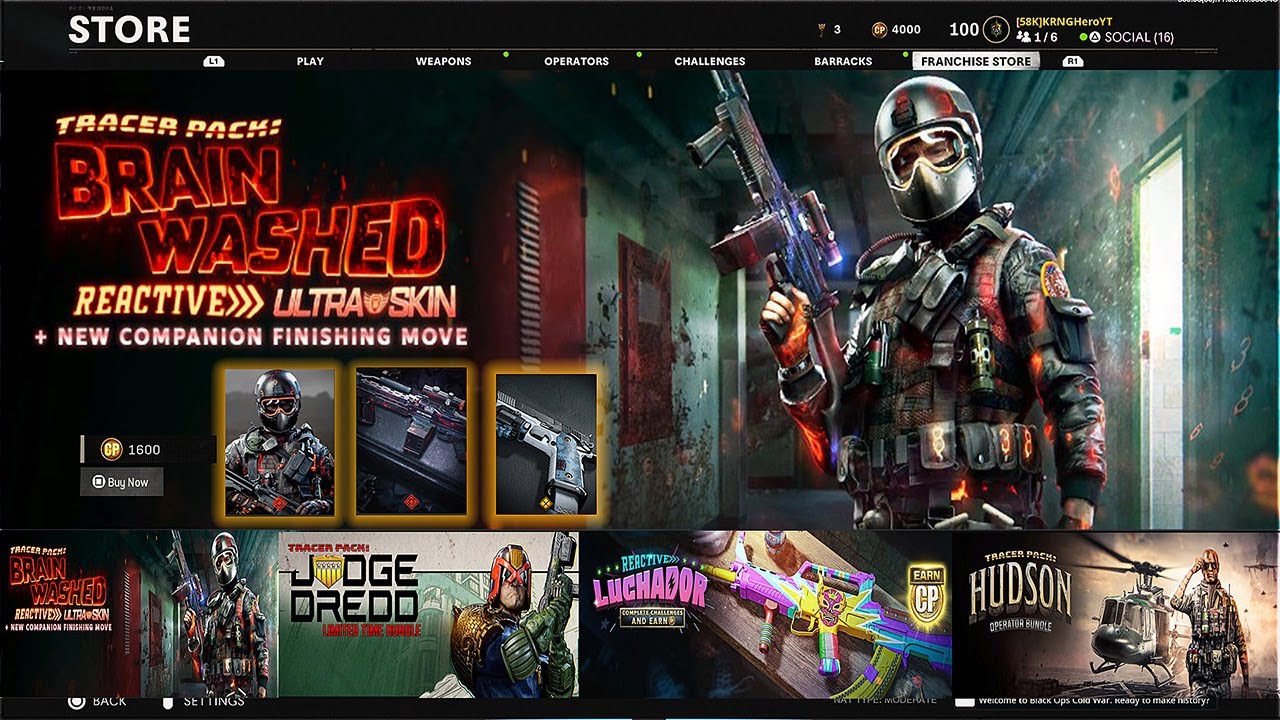Viewport: 1280px width, 720px height.
Task: Preview the masked operator skin thumbnail
Action: 280,442
